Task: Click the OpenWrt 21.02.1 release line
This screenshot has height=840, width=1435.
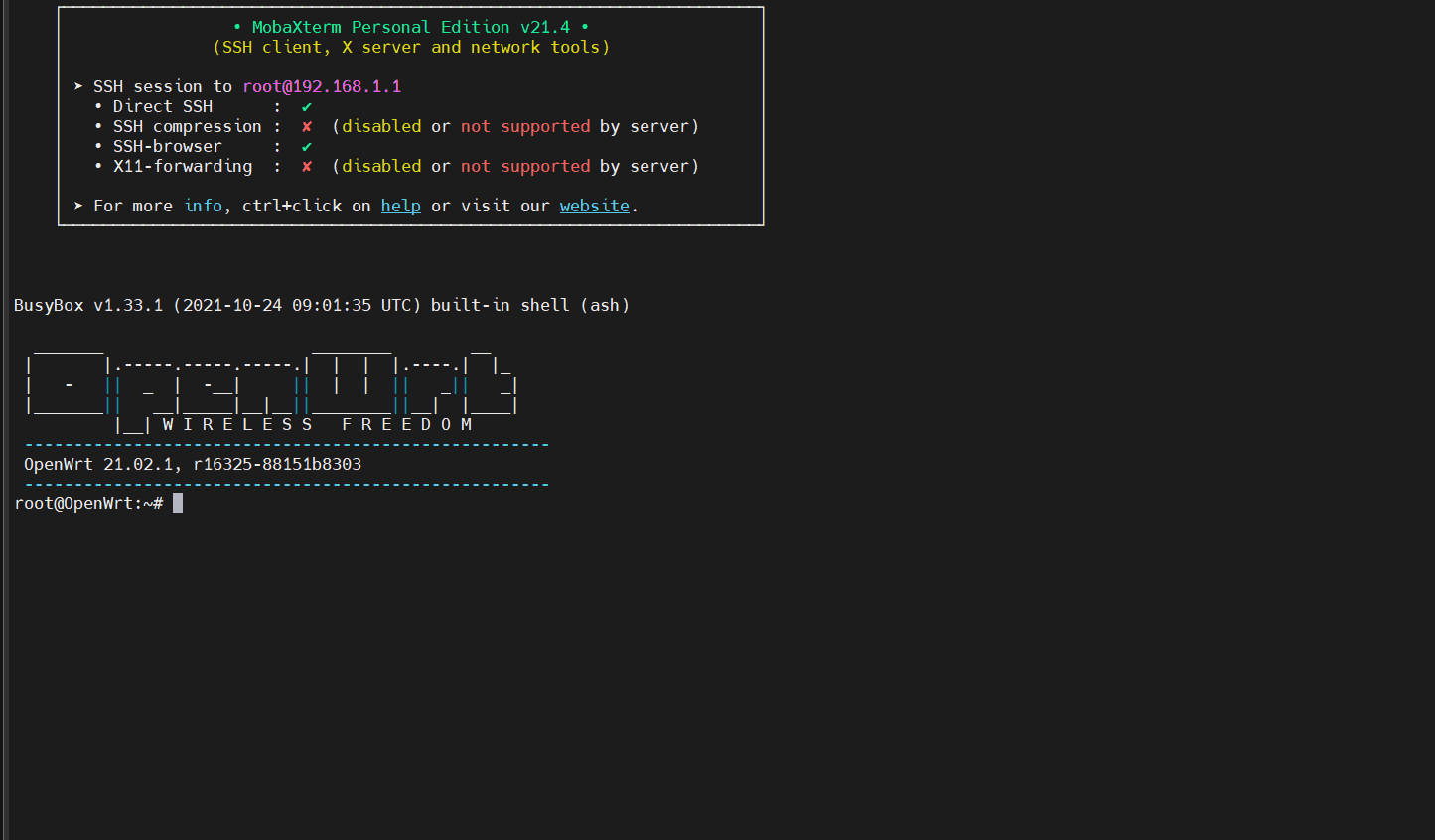Action: tap(193, 464)
